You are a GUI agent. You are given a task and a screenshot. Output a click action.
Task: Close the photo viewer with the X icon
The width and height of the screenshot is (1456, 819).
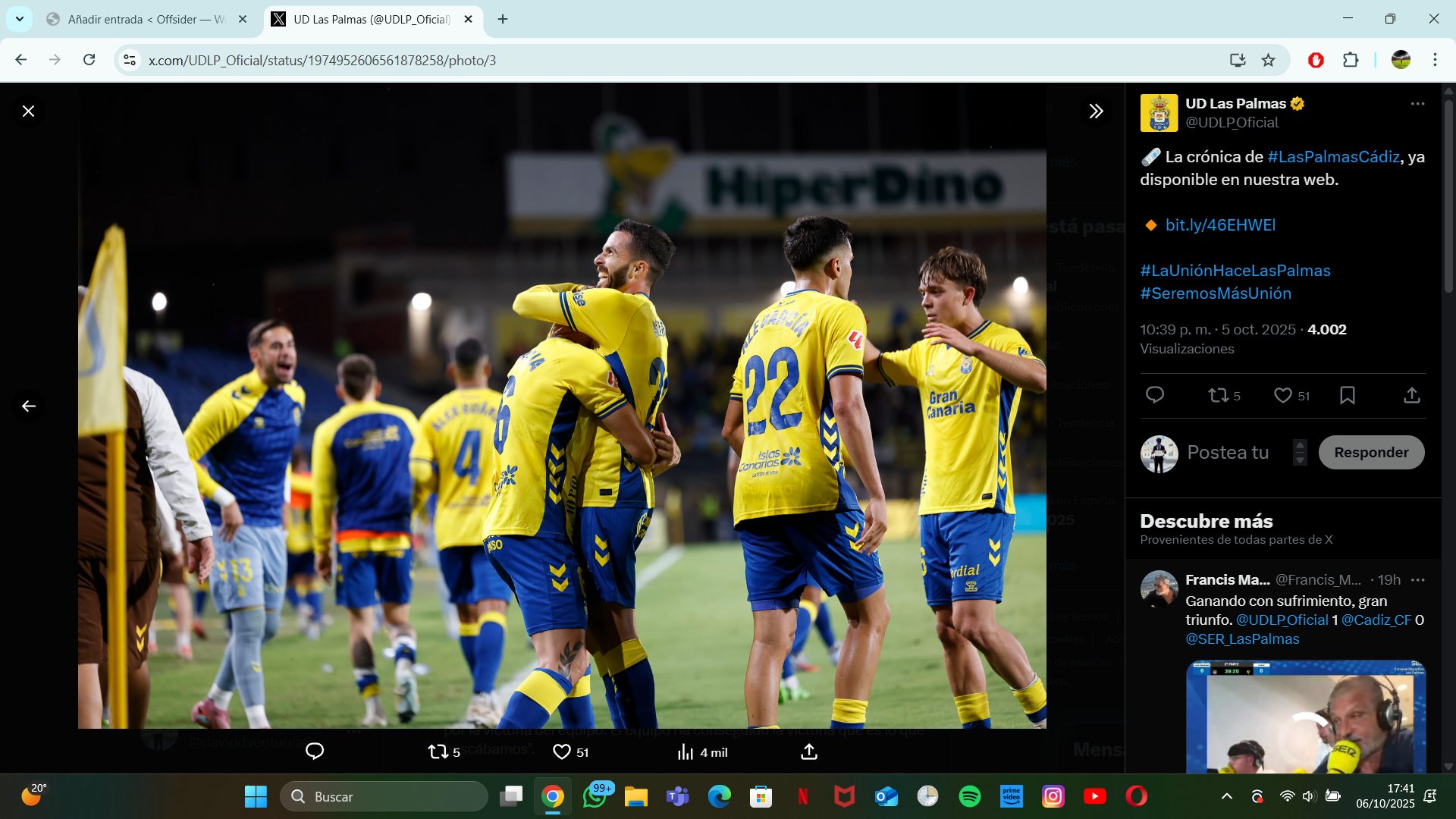tap(28, 111)
